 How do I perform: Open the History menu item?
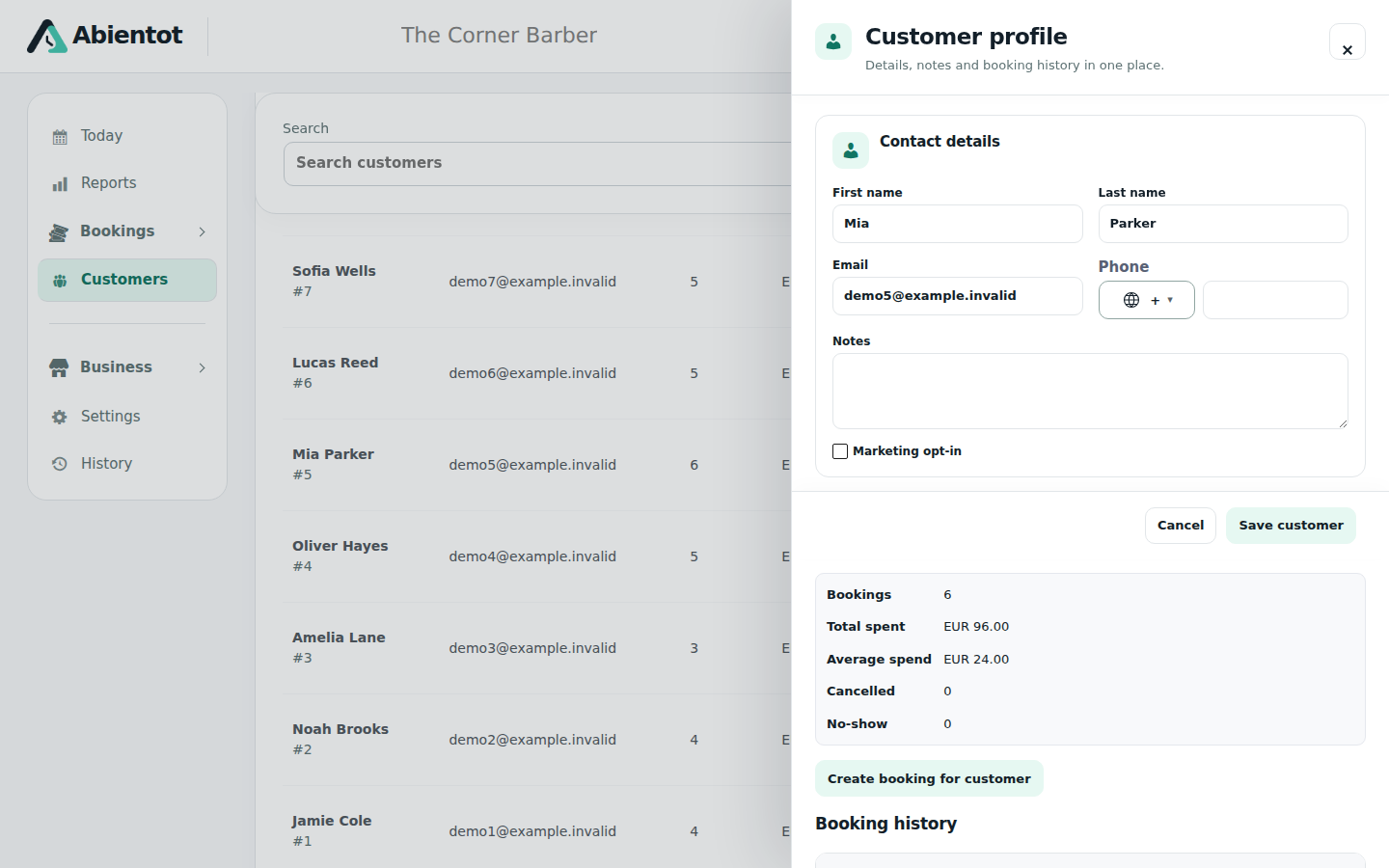pyautogui.click(x=127, y=464)
